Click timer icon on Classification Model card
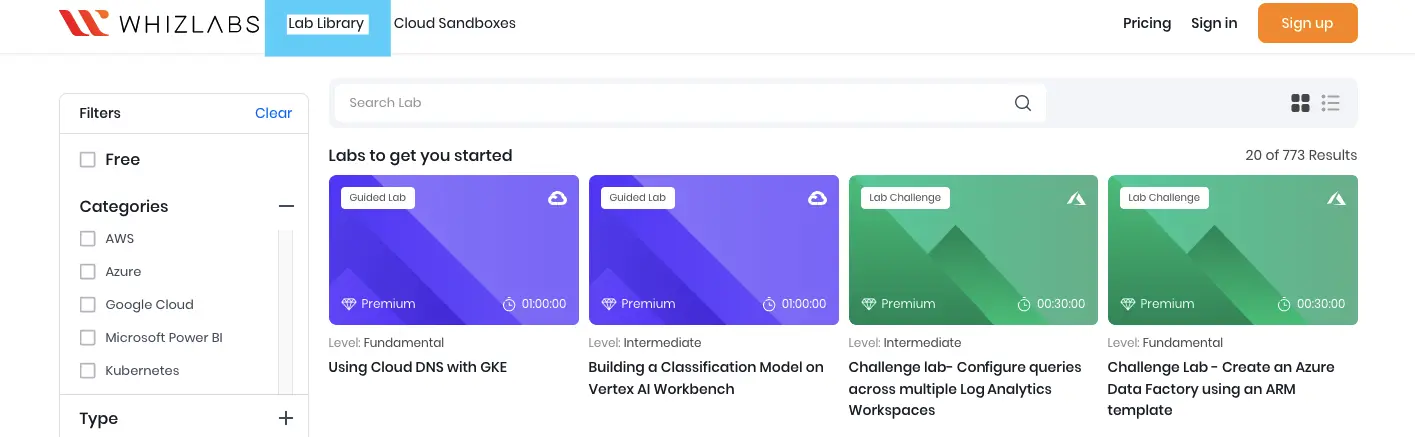Viewport: 1415px width, 437px height. (x=769, y=303)
